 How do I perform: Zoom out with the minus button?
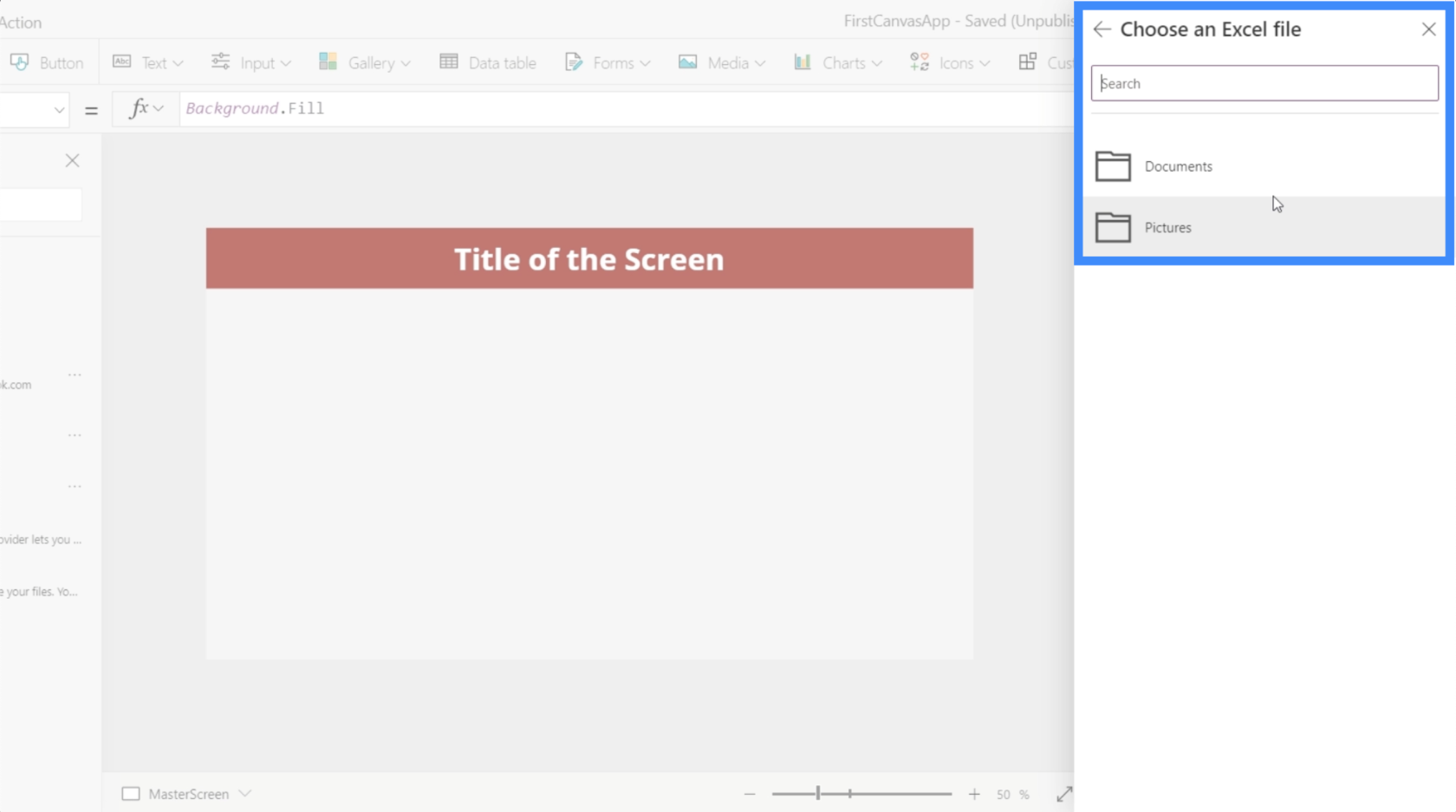pos(750,794)
